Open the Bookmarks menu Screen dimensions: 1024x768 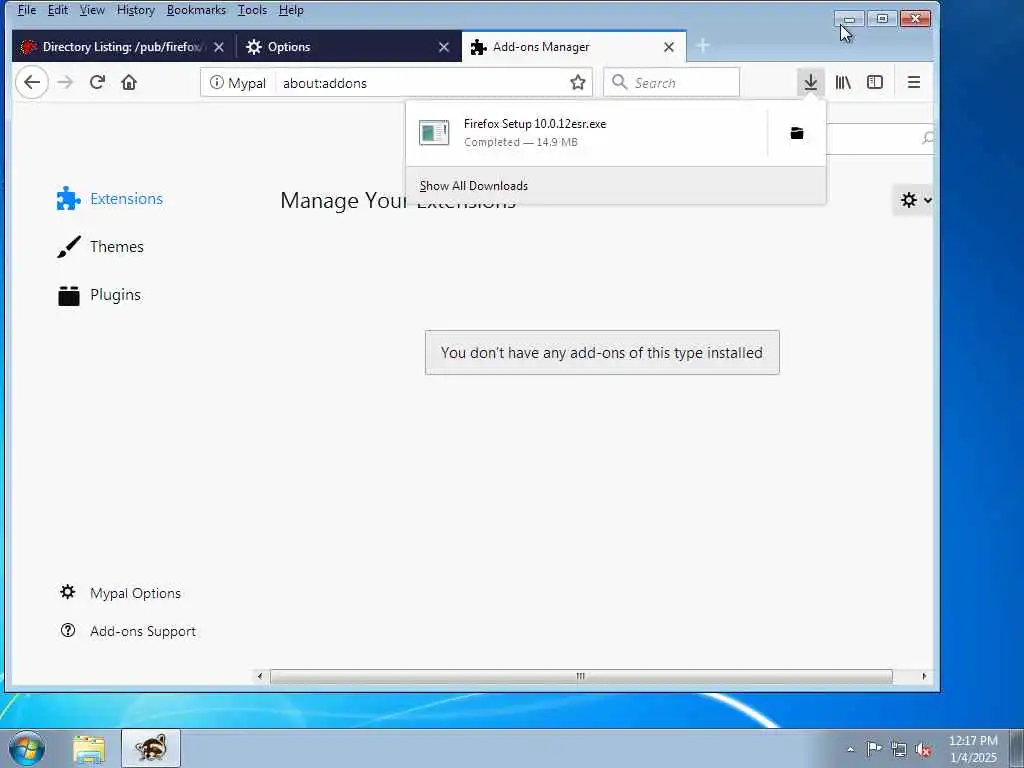point(196,10)
